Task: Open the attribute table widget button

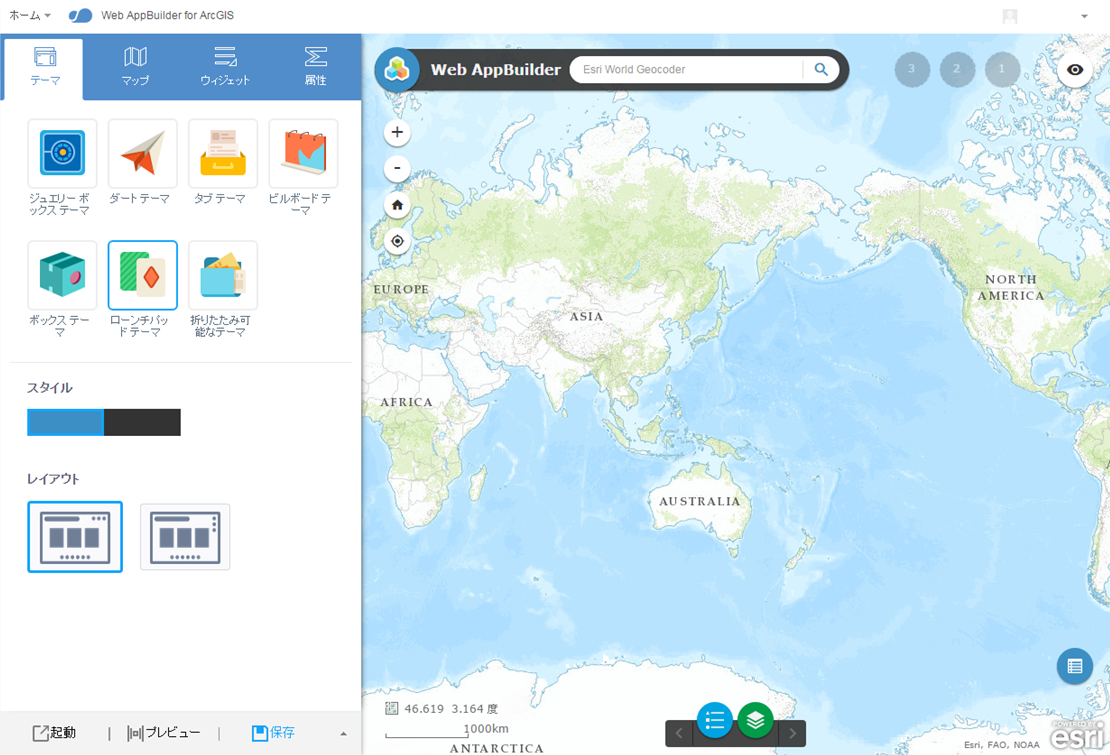Action: click(1075, 666)
